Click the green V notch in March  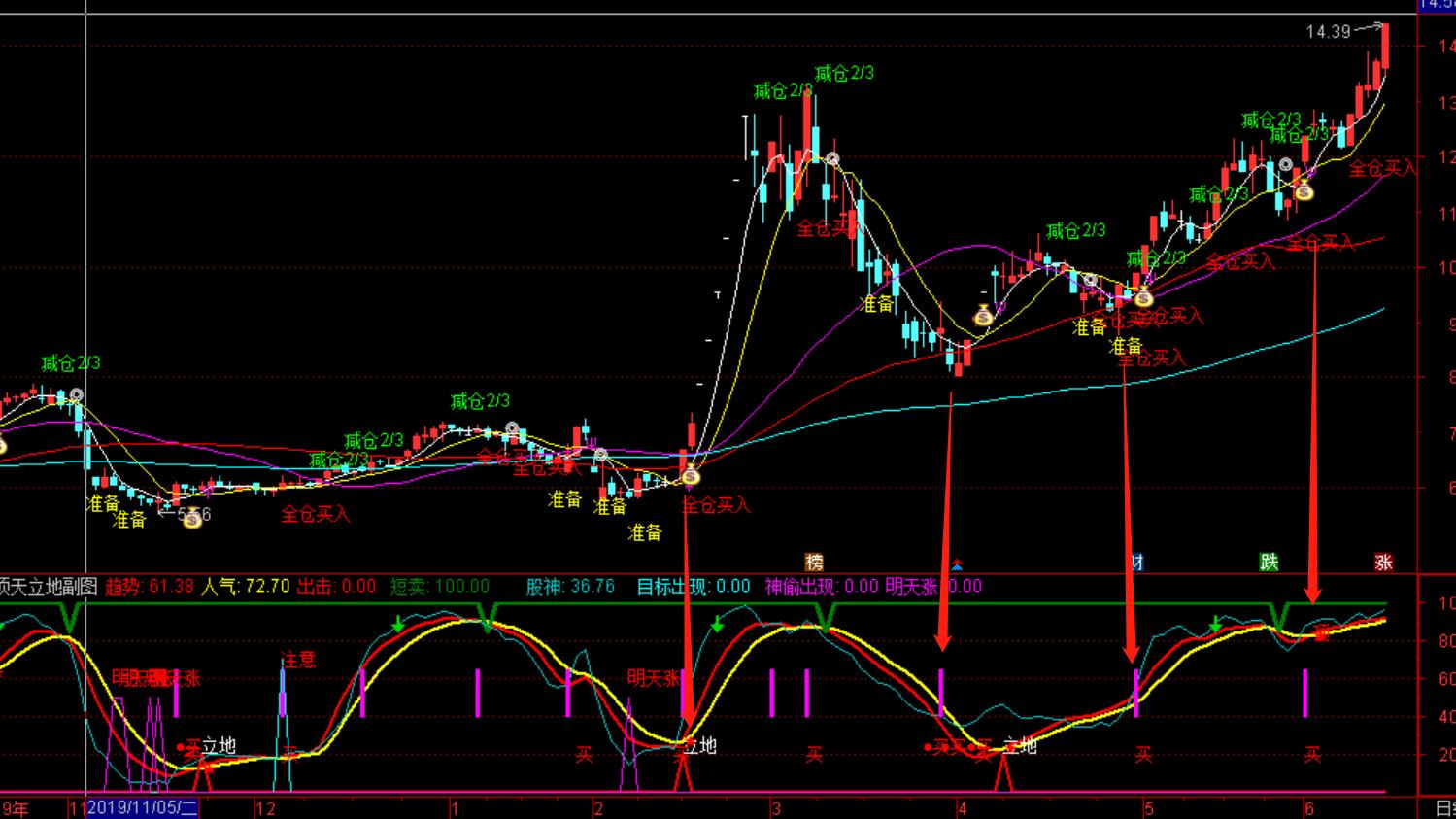[825, 616]
